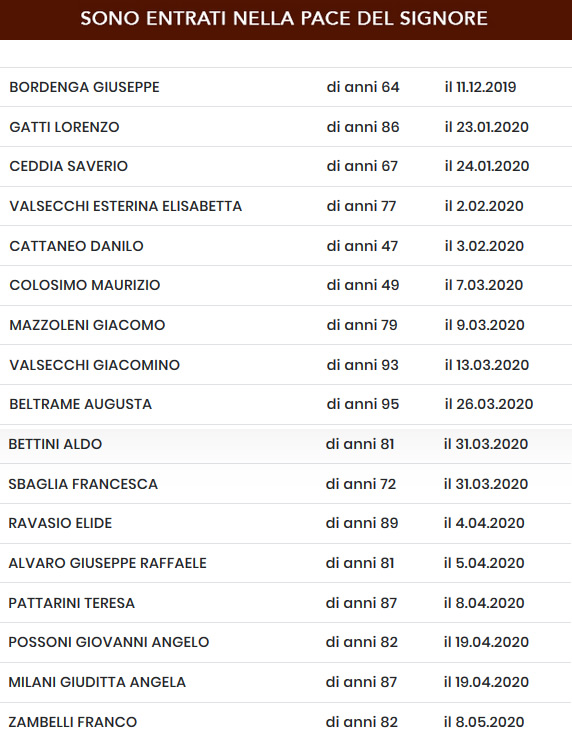The width and height of the screenshot is (572, 742).
Task: Click age 'di anni 47' for Cattaneo Danilo
Action: [x=362, y=246]
